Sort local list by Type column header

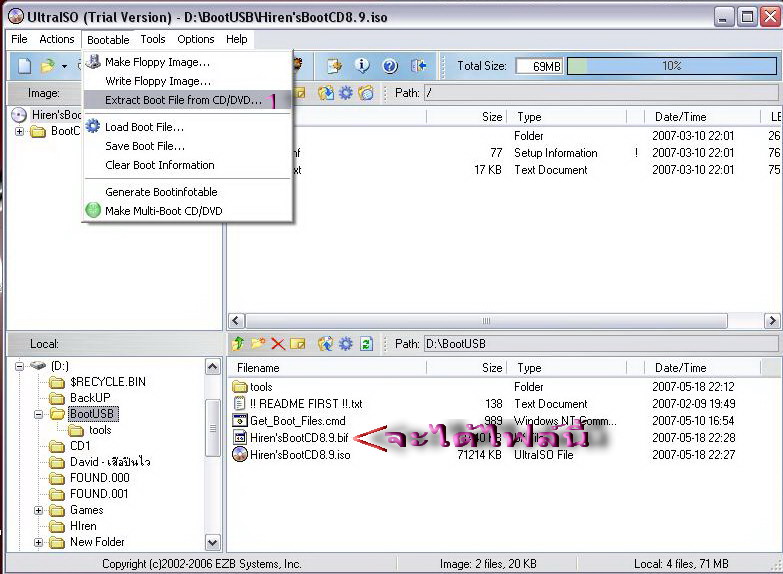click(566, 368)
